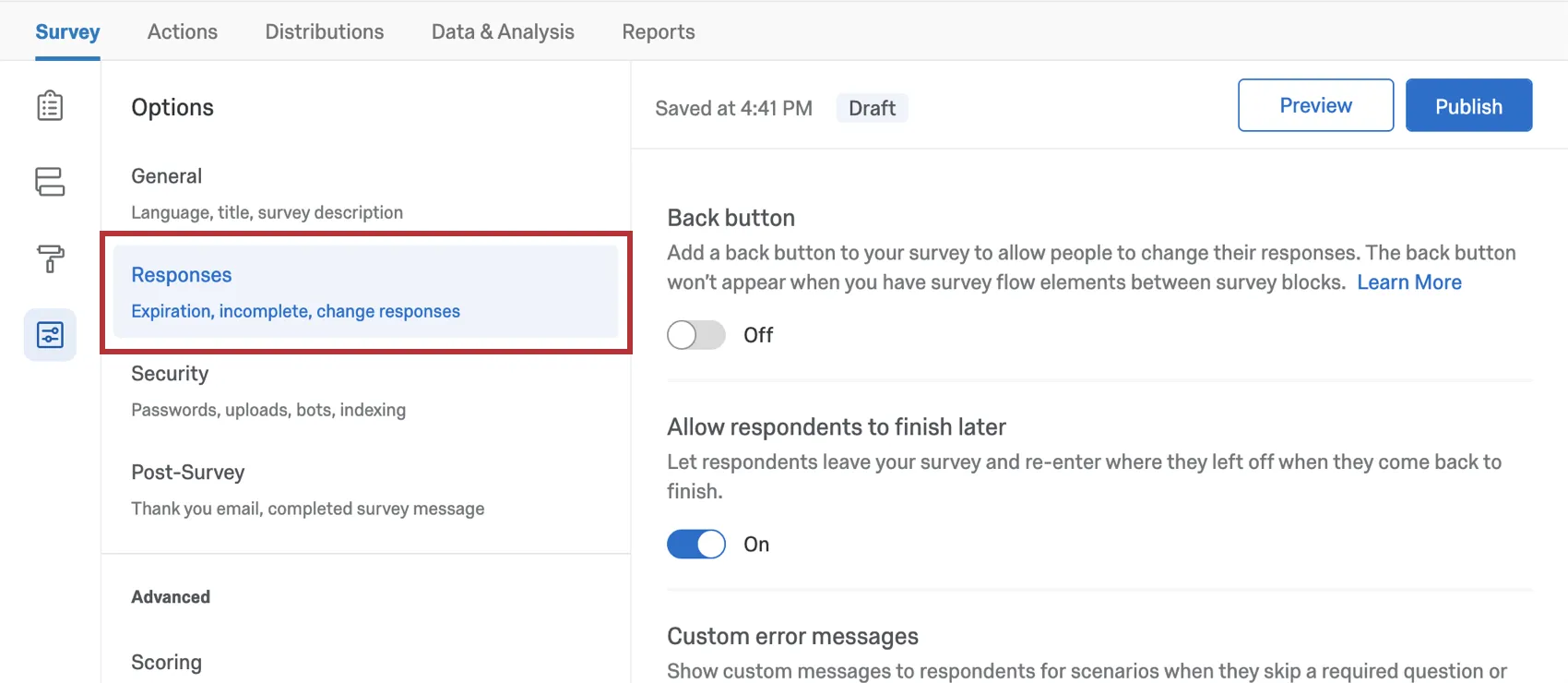The width and height of the screenshot is (1568, 683).
Task: Select the survey options sliders icon
Action: point(50,334)
